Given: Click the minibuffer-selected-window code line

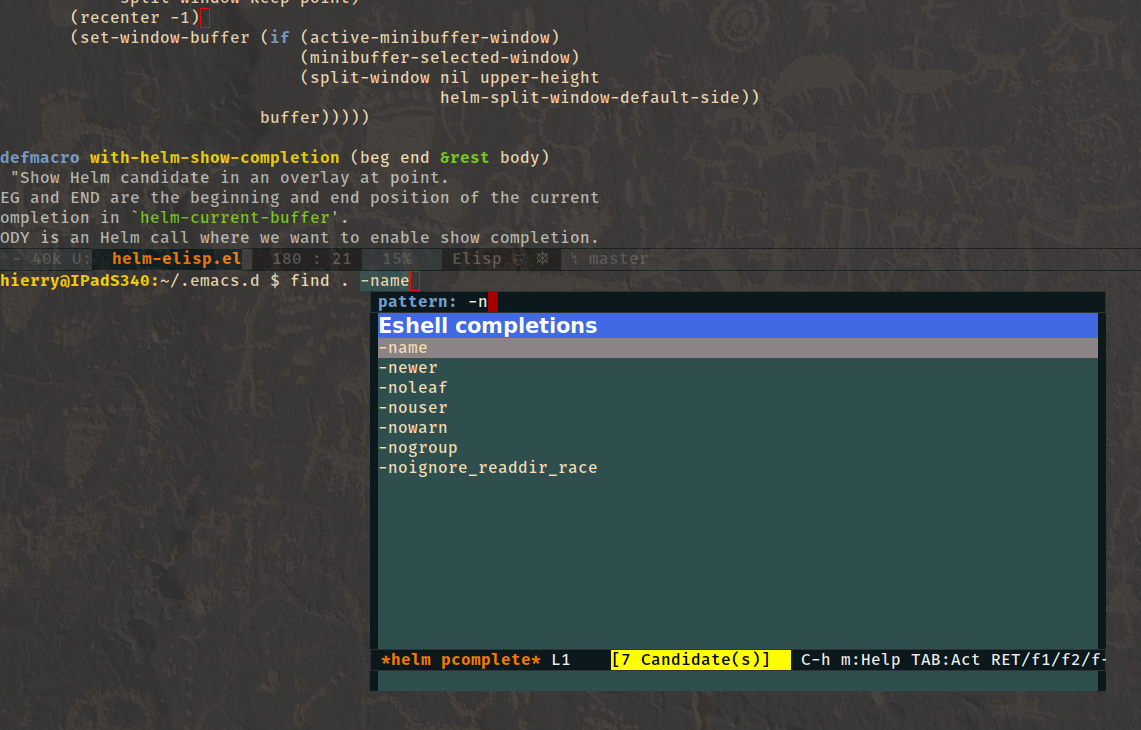Looking at the screenshot, I should 440,57.
